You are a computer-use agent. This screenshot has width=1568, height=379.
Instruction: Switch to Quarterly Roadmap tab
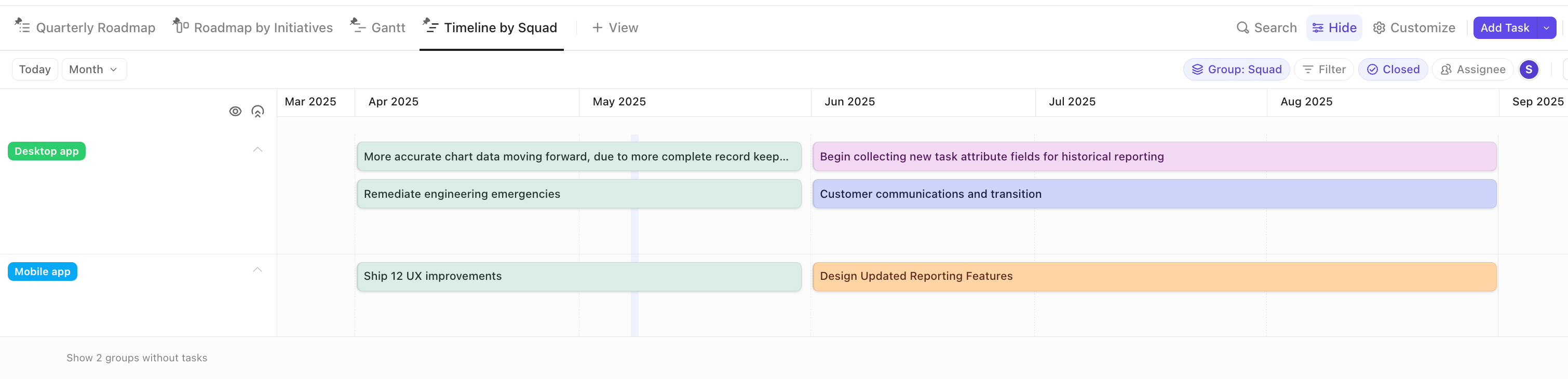(85, 28)
